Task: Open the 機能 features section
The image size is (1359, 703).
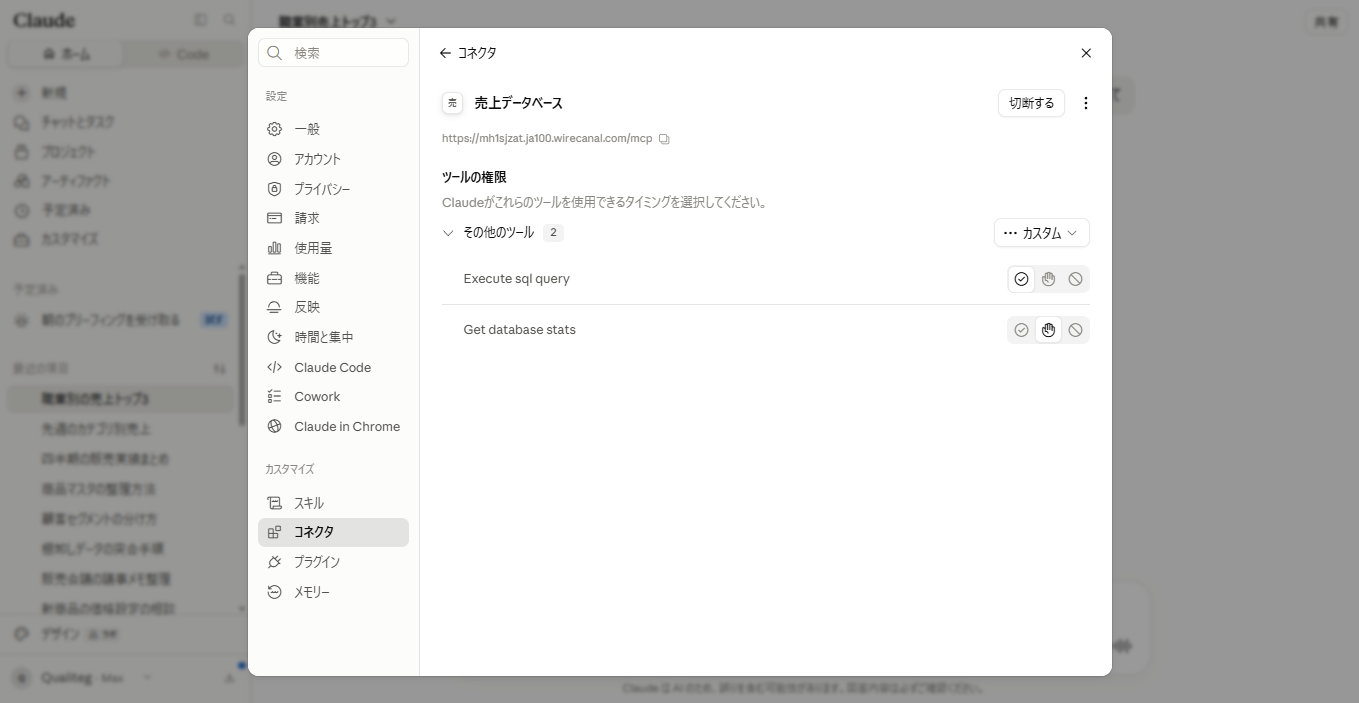Action: (x=333, y=278)
